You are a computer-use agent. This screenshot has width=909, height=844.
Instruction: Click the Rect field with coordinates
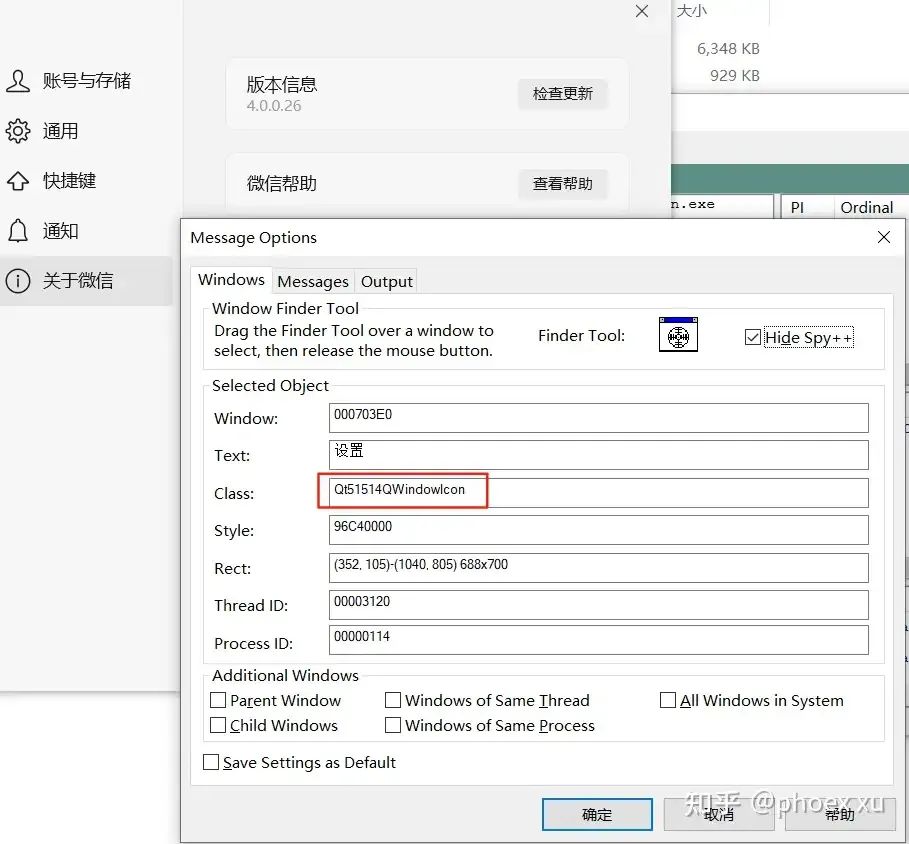tap(599, 568)
